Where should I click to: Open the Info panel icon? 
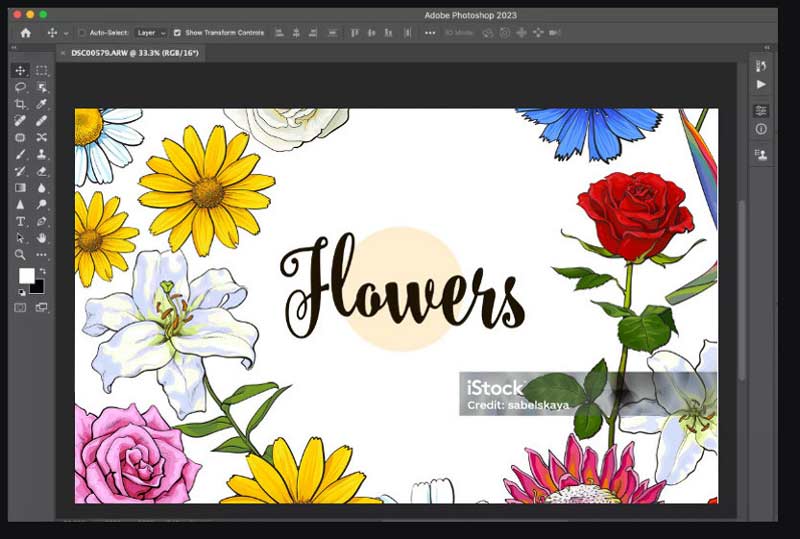tap(761, 129)
